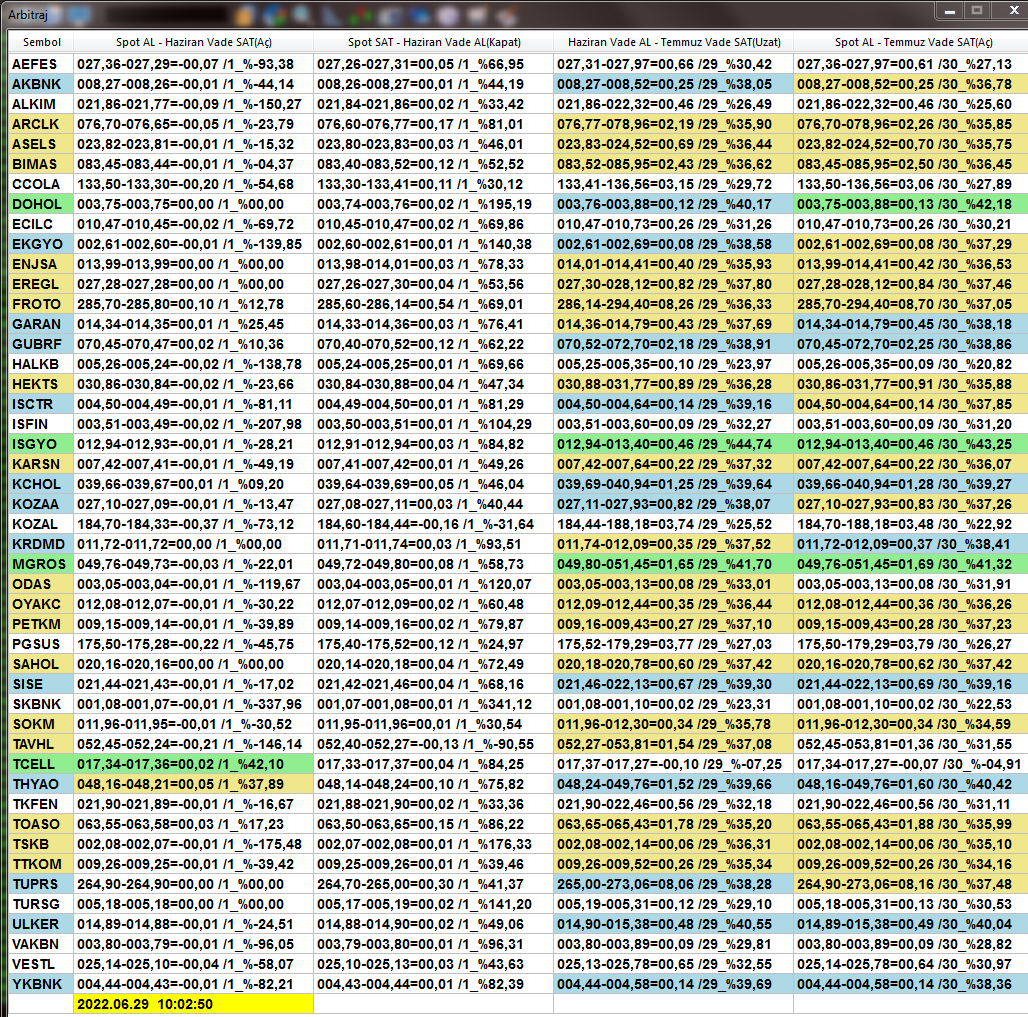Select the KOZAL symbol
1028x1017 pixels.
pyautogui.click(x=41, y=524)
